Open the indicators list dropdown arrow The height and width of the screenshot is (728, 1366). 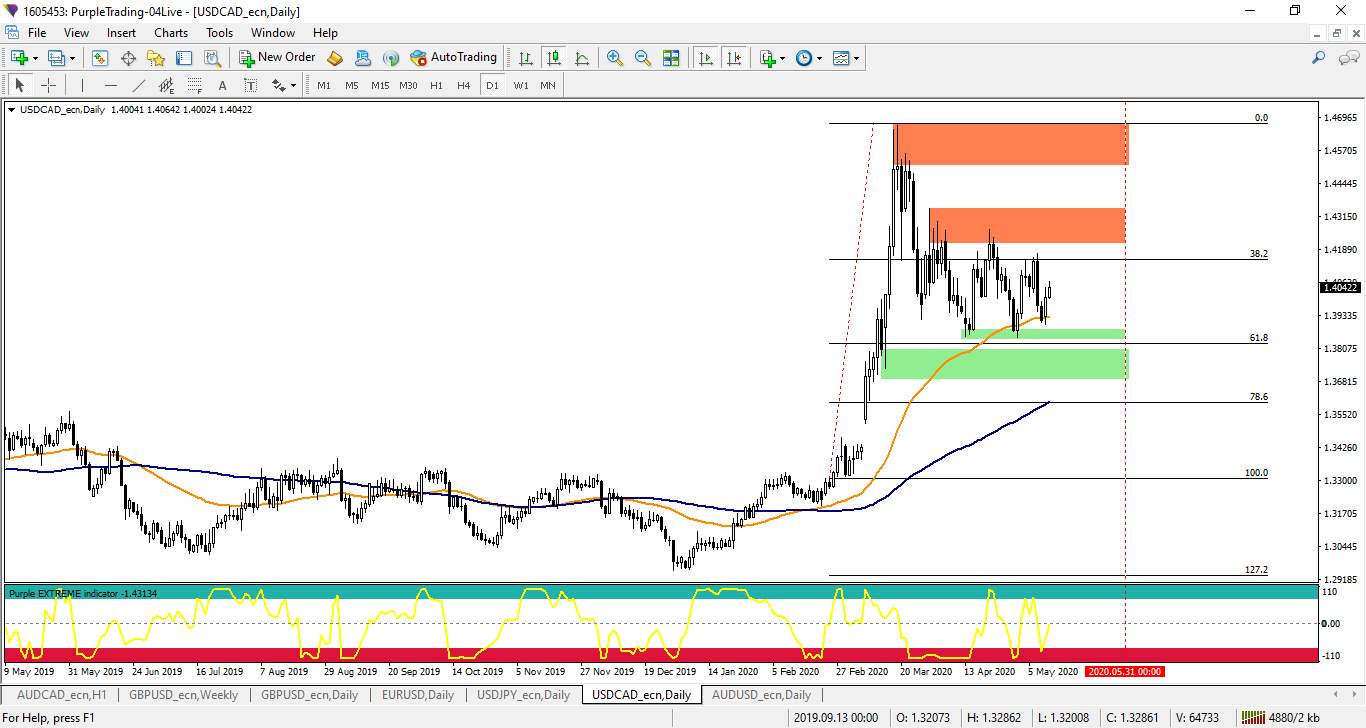(783, 58)
